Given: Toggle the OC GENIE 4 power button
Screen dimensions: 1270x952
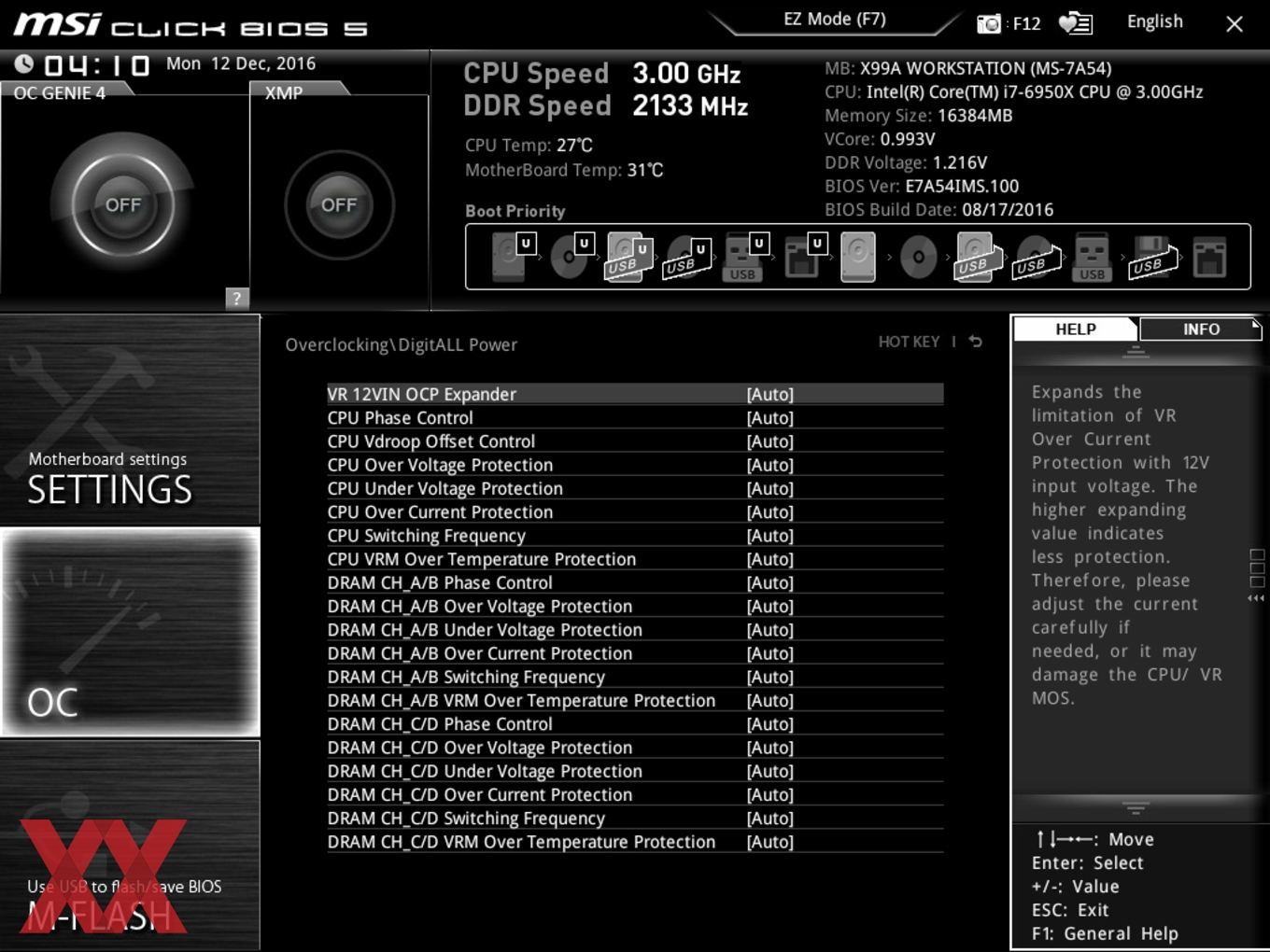Looking at the screenshot, I should (123, 205).
